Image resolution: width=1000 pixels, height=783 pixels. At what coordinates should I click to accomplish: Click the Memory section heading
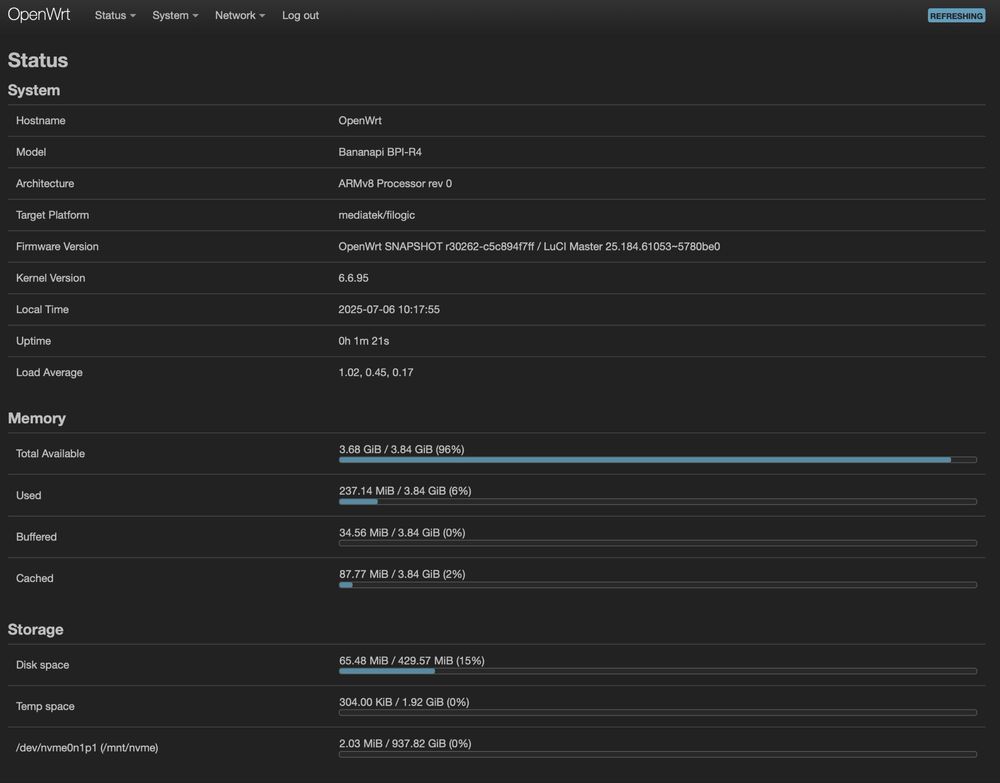36,418
